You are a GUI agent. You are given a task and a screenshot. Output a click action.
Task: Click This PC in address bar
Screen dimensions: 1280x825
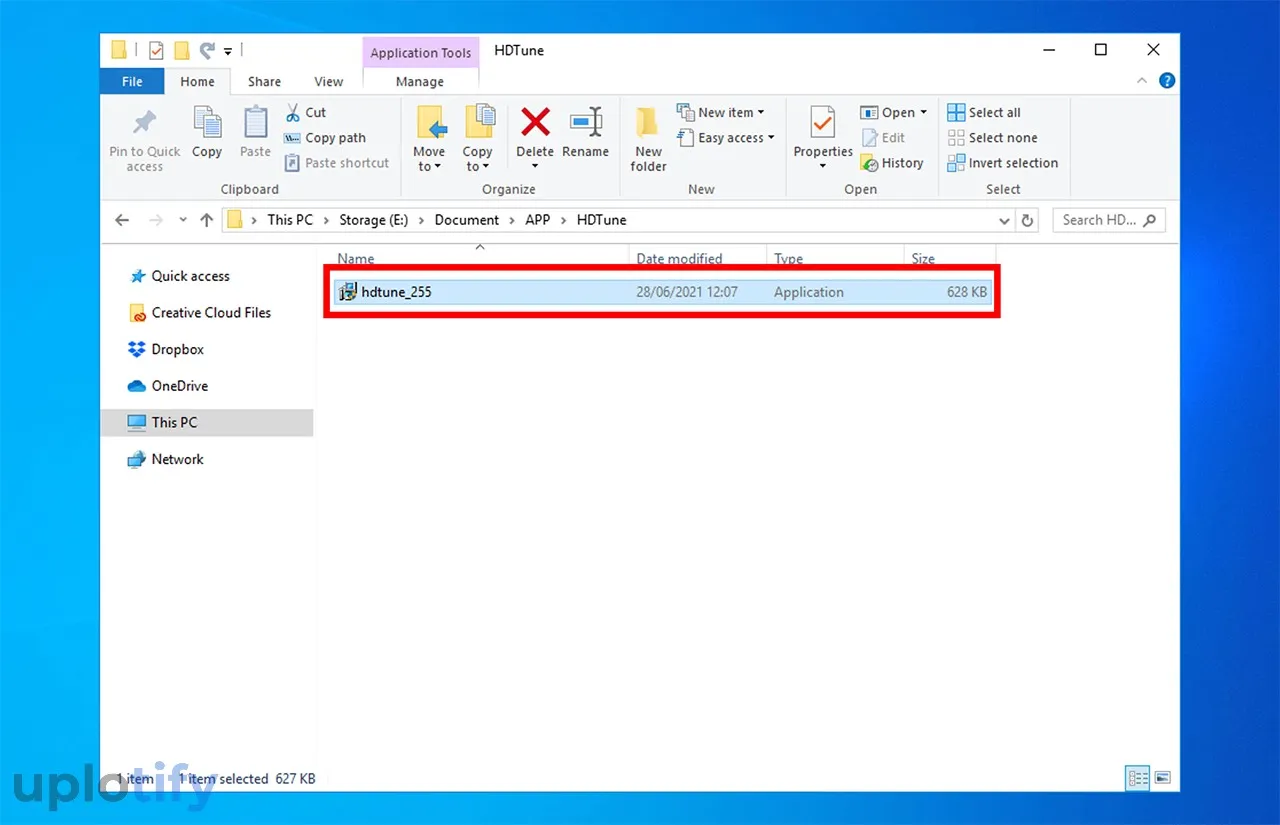[x=290, y=220]
